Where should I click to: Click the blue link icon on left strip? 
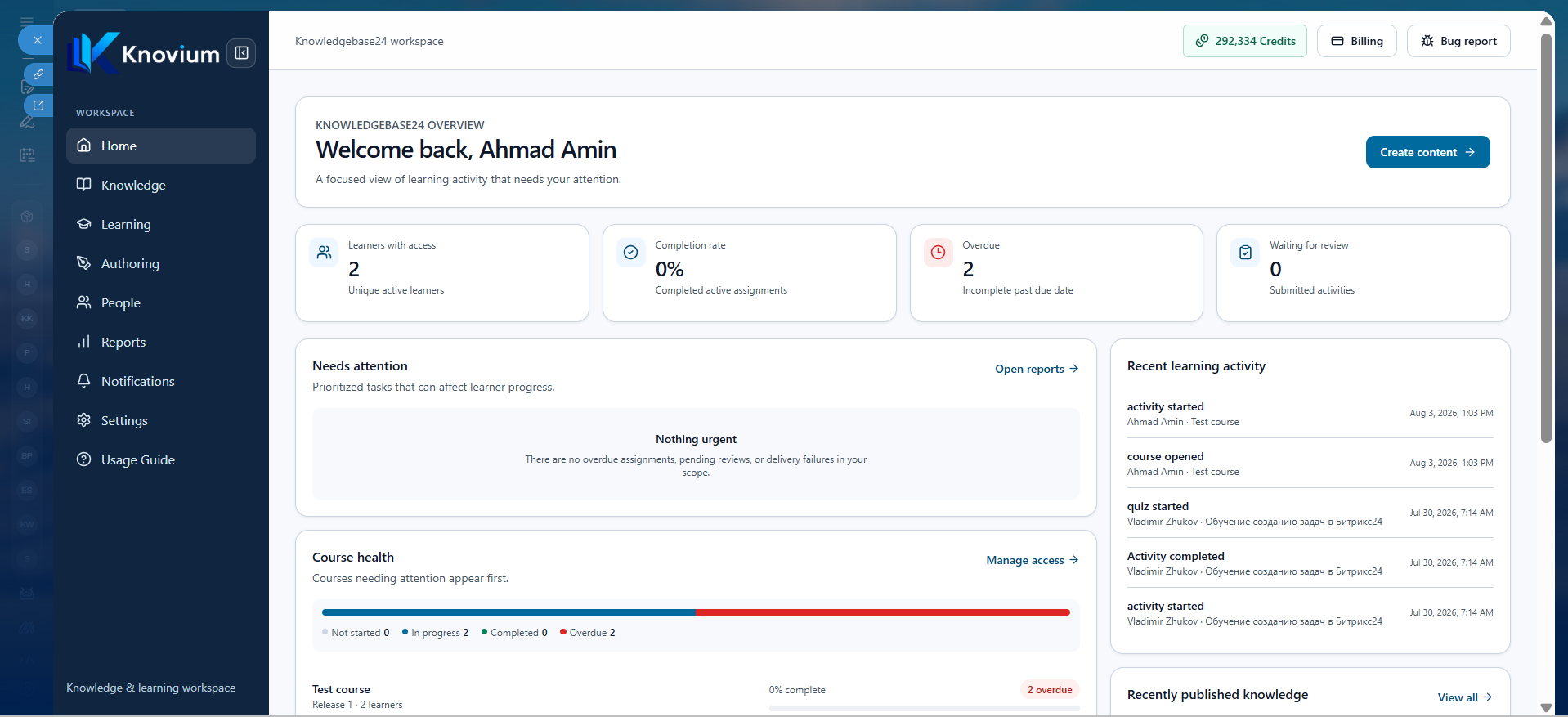(x=38, y=74)
